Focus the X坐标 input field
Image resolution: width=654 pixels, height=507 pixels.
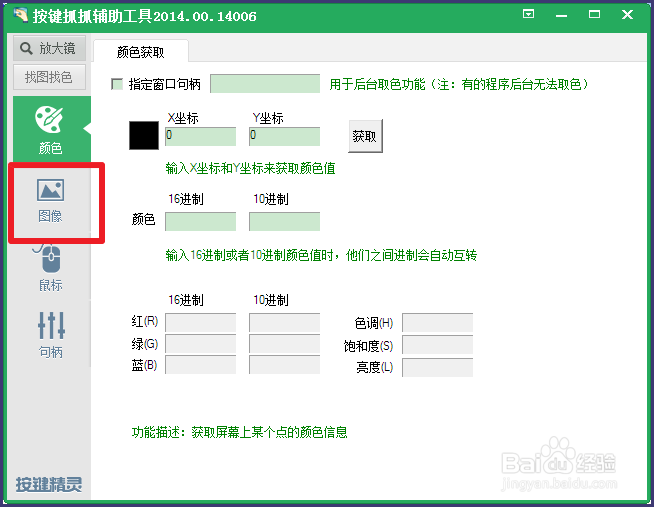coord(201,137)
